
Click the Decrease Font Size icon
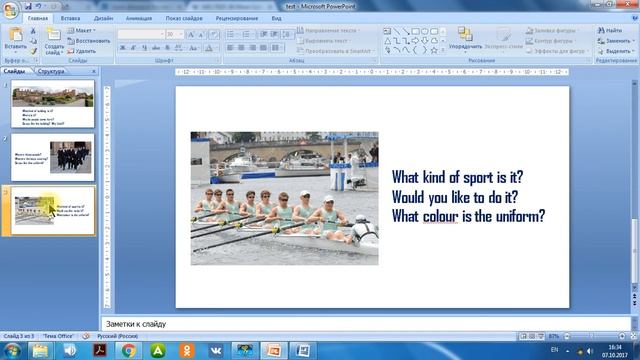(x=201, y=35)
